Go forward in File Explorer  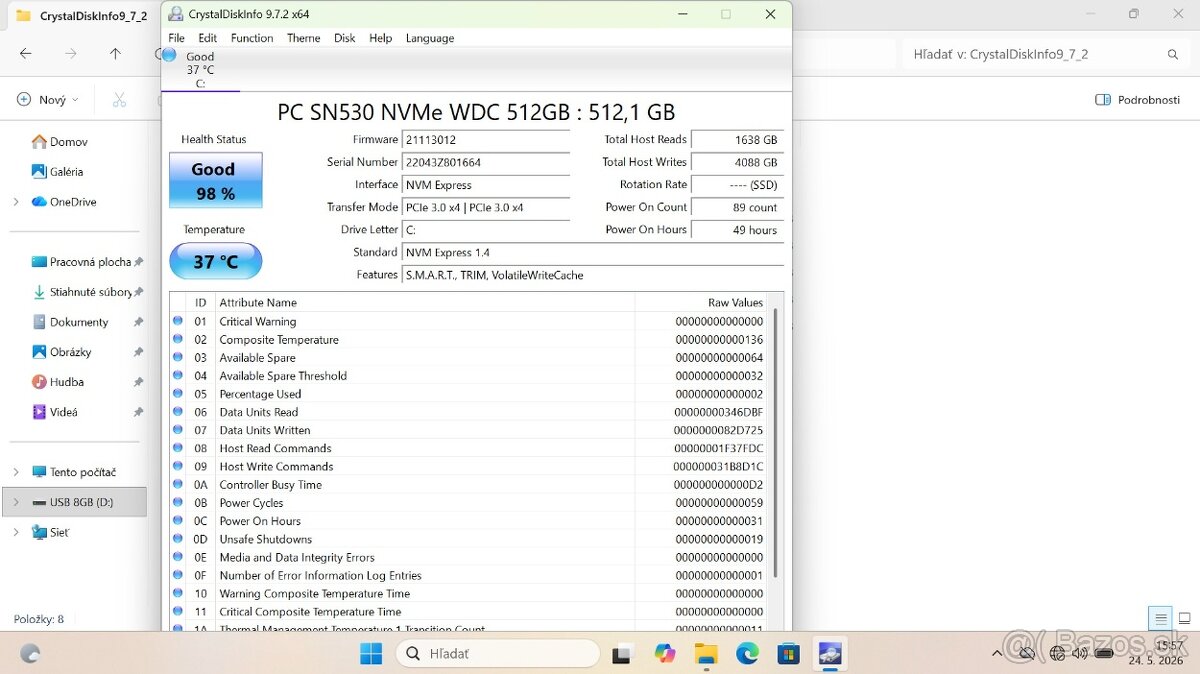[x=70, y=54]
